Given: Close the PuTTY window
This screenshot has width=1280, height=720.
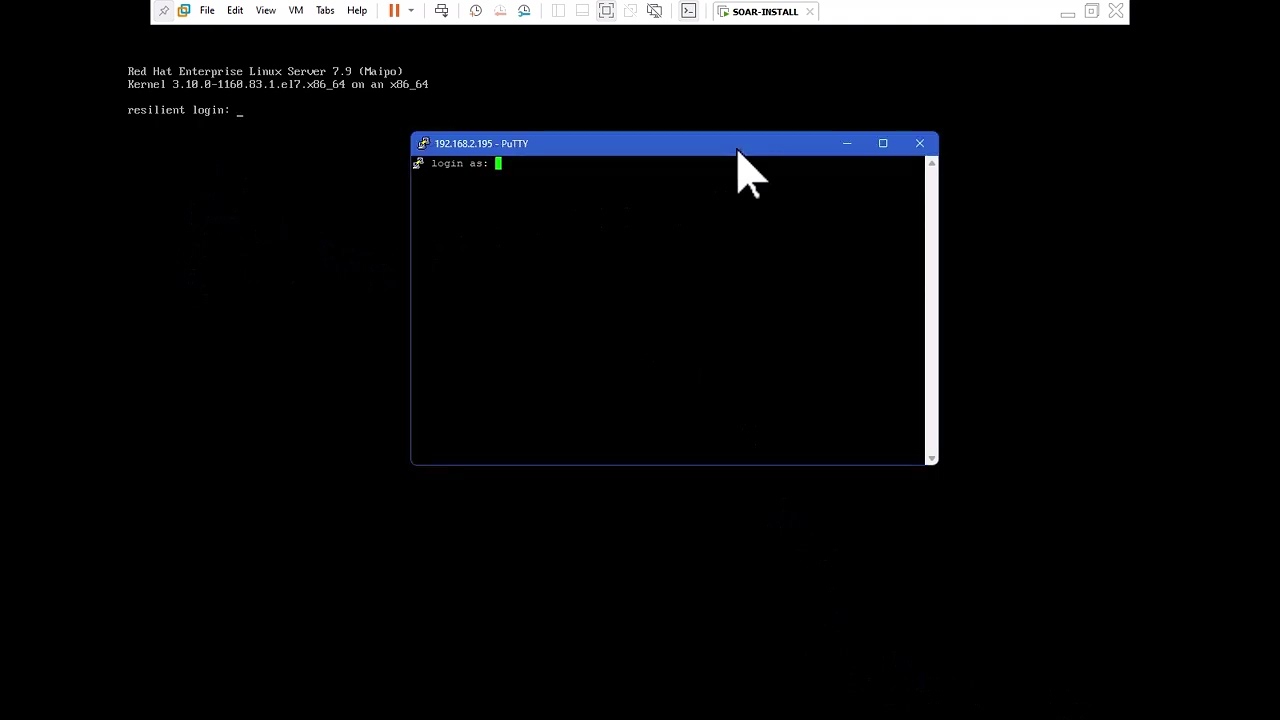Looking at the screenshot, I should (x=920, y=143).
